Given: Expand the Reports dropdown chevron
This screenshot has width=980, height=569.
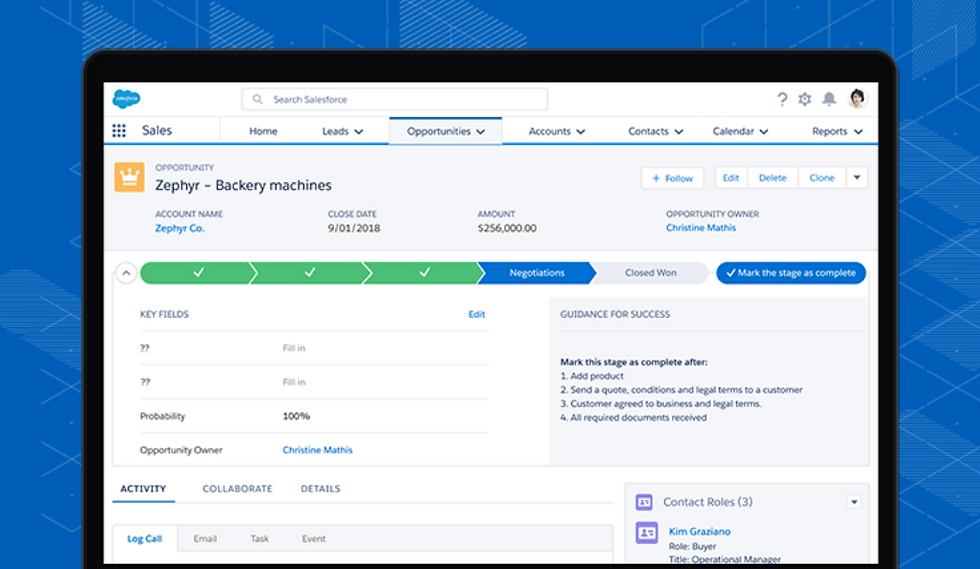Looking at the screenshot, I should pos(858,132).
